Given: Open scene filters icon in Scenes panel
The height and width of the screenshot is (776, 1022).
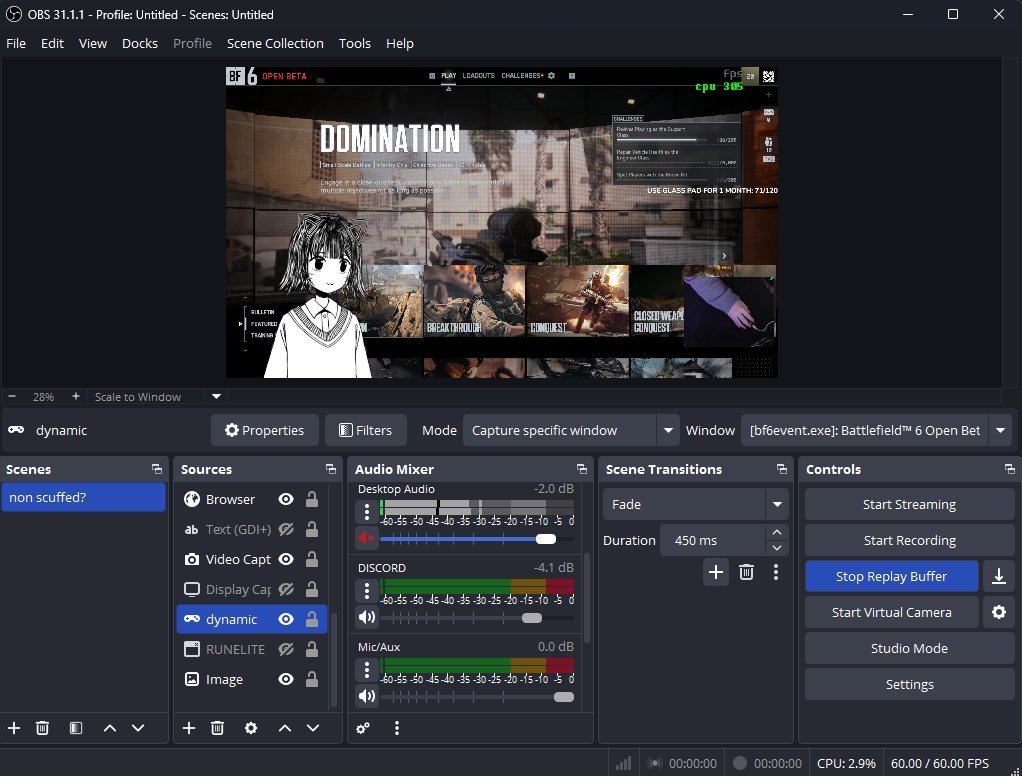Looking at the screenshot, I should tap(75, 728).
